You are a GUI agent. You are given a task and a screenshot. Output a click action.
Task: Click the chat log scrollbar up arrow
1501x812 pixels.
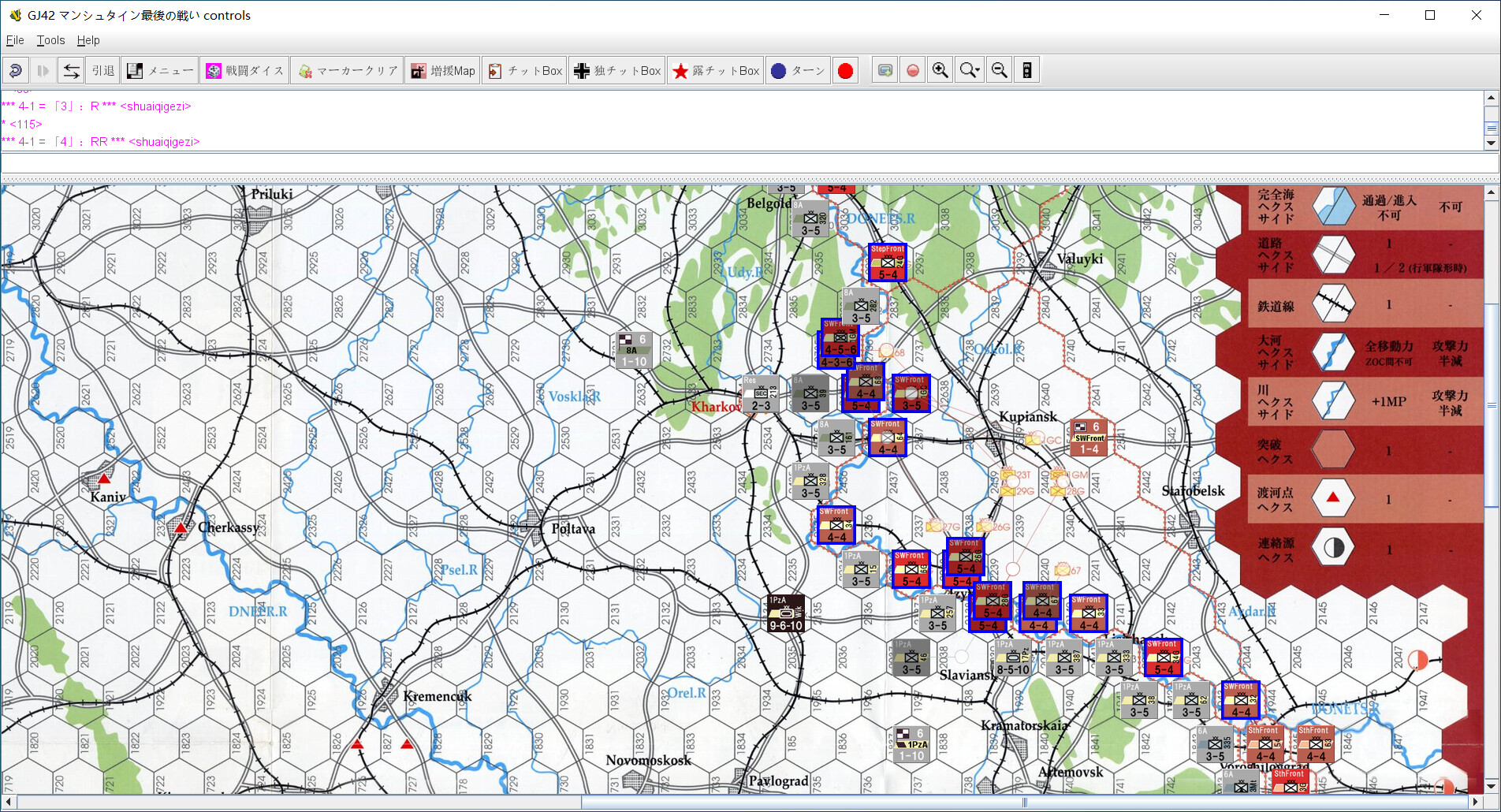point(1491,99)
